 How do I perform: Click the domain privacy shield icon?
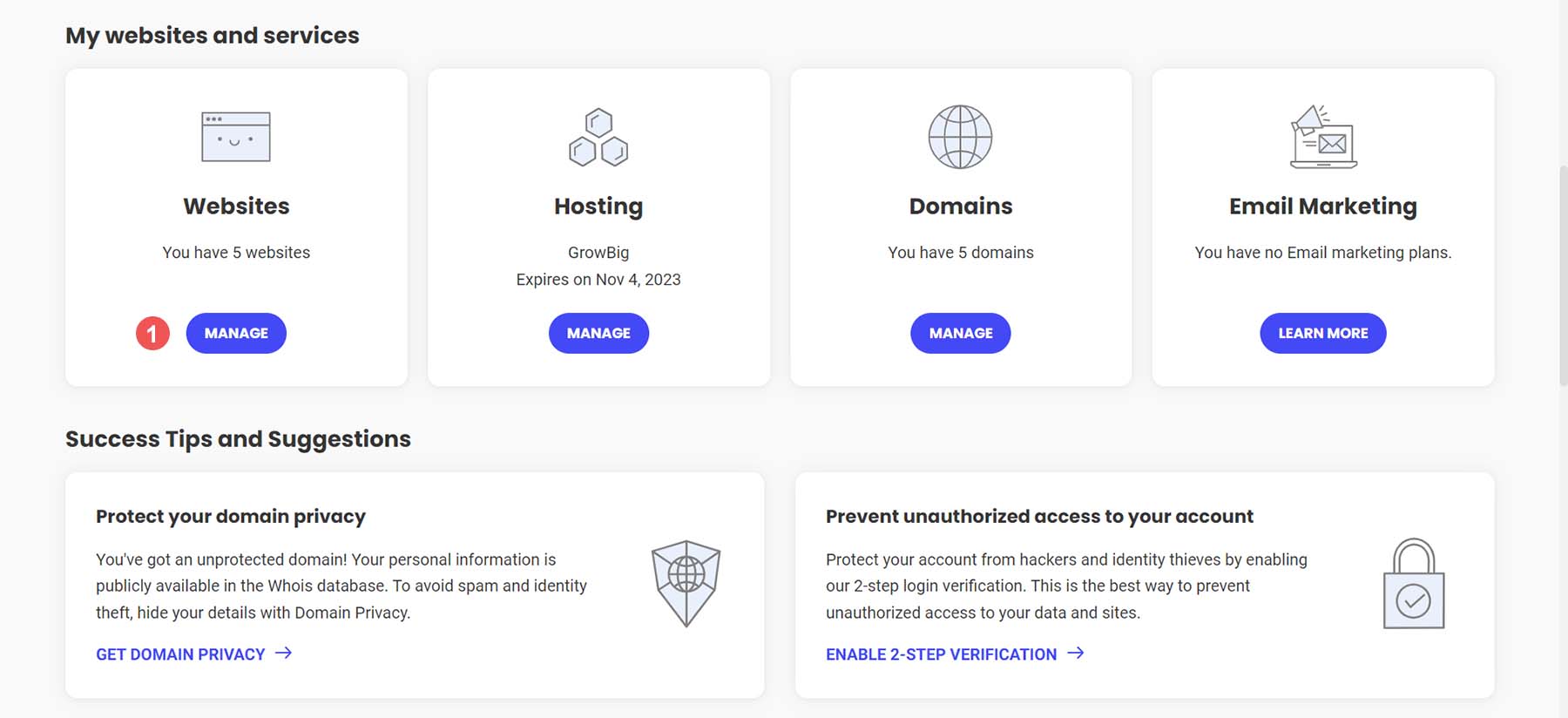tap(685, 581)
